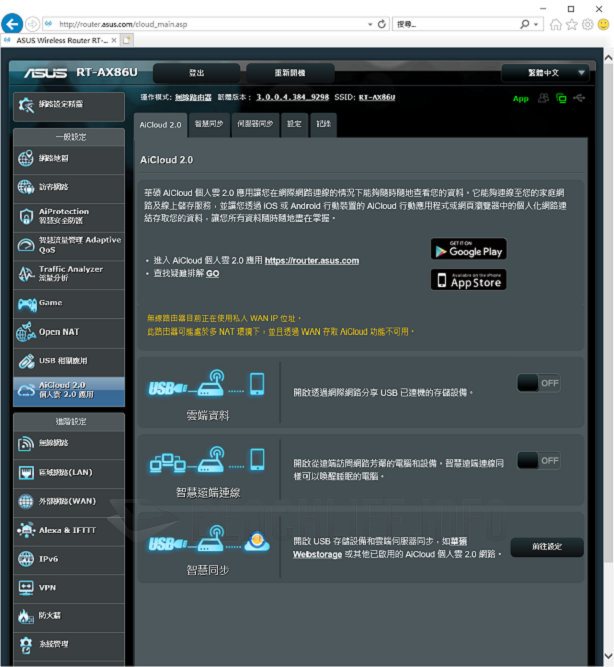Click the browser forward arrow button

point(32,24)
